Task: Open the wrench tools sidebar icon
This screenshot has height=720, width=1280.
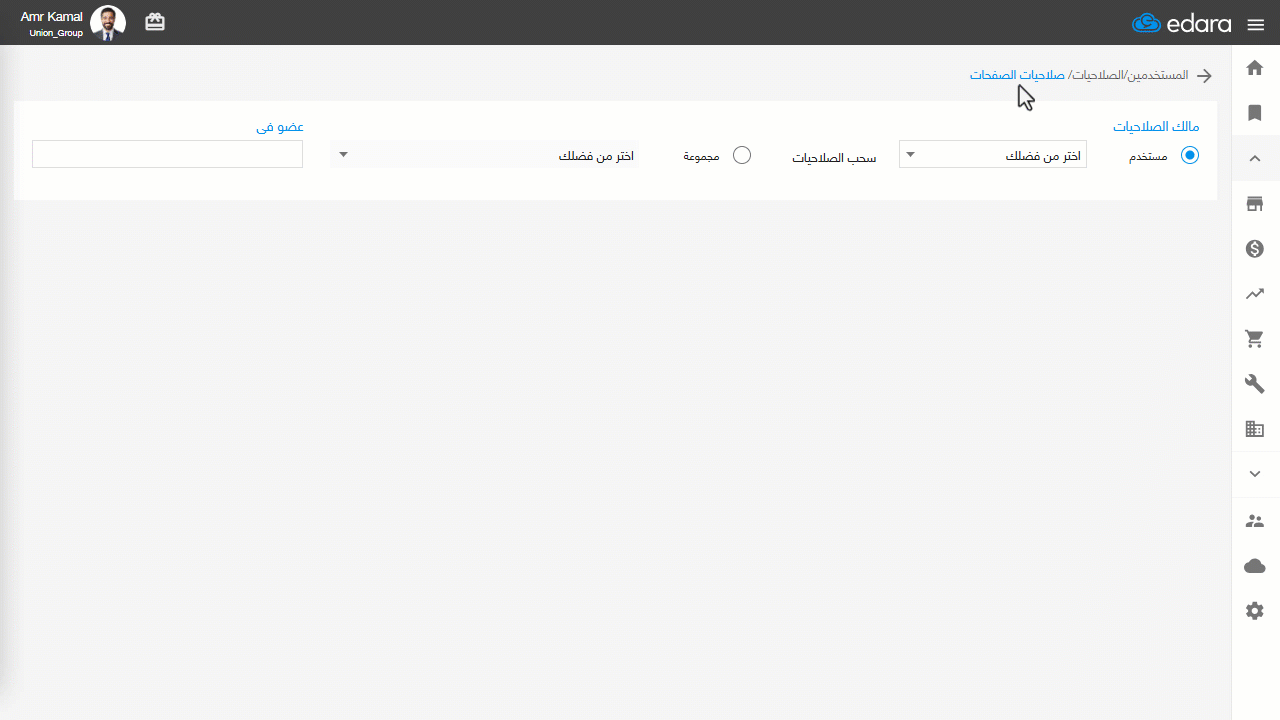Action: tap(1255, 384)
